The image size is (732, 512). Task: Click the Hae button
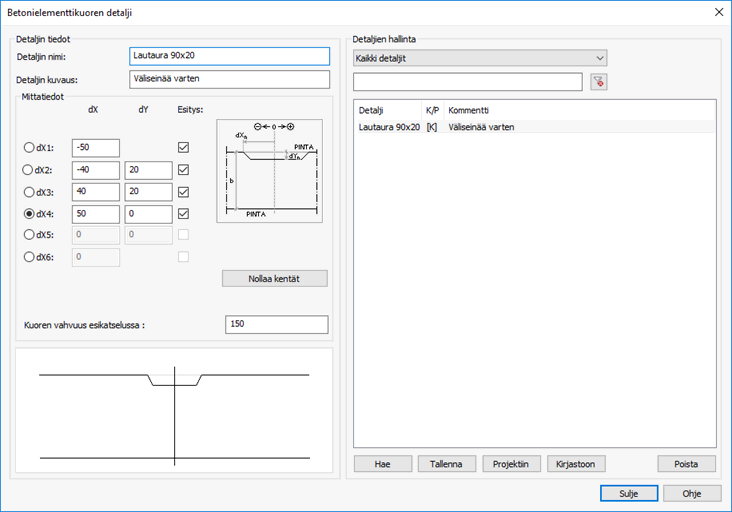383,464
